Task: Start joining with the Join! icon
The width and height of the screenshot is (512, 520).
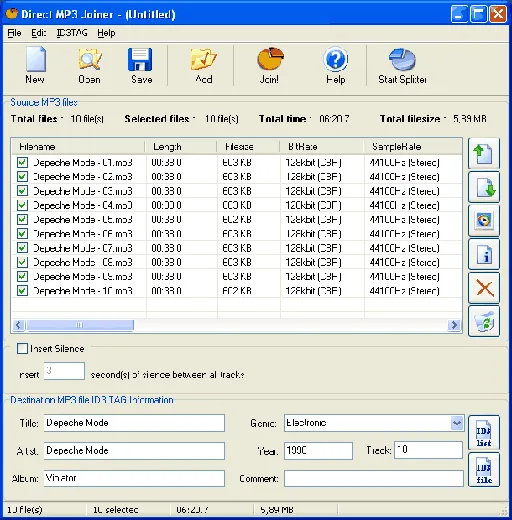Action: pos(269,65)
